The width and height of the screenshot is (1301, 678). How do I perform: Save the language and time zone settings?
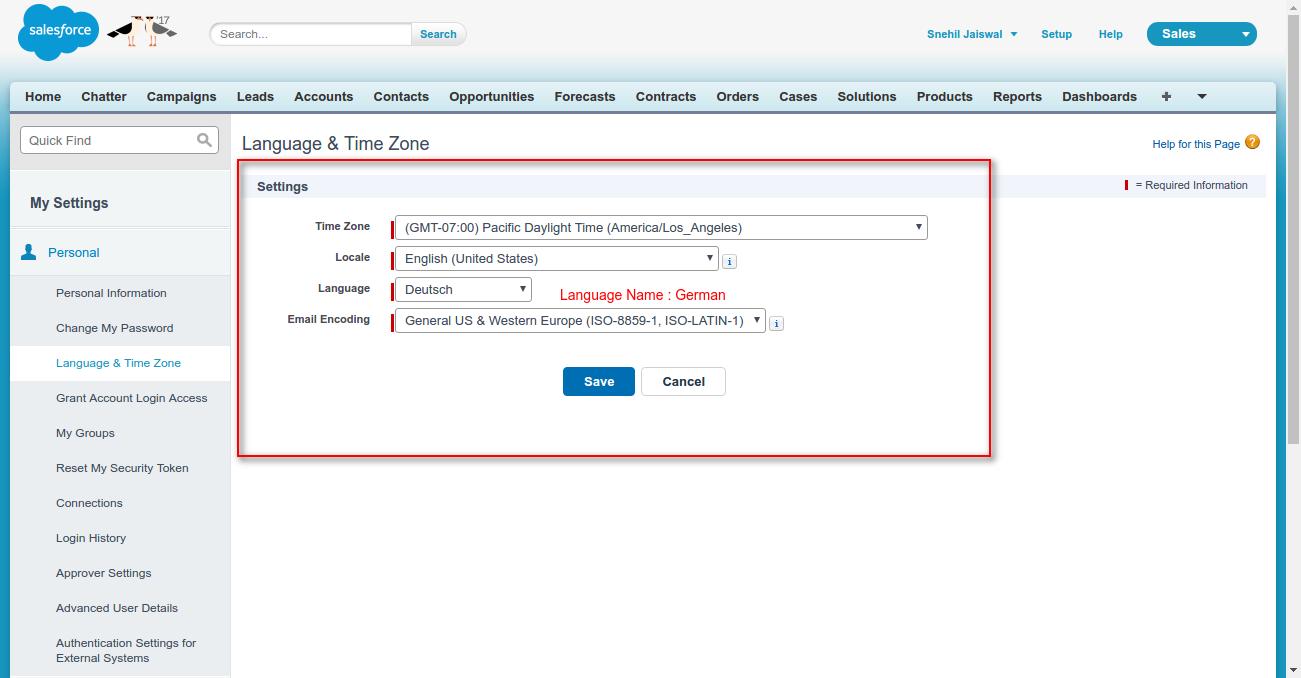pos(598,381)
